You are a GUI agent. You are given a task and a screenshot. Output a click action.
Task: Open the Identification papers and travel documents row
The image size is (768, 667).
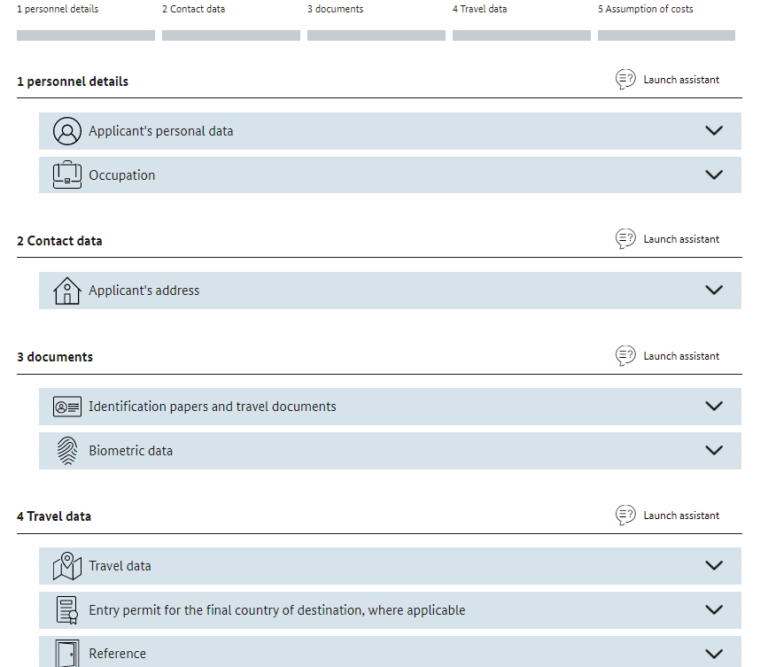pyautogui.click(x=212, y=407)
